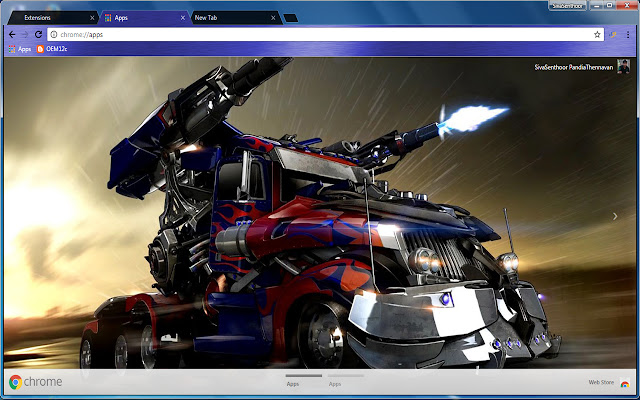The width and height of the screenshot is (640, 400).
Task: Select the second Apps page indicator
Action: pos(345,380)
